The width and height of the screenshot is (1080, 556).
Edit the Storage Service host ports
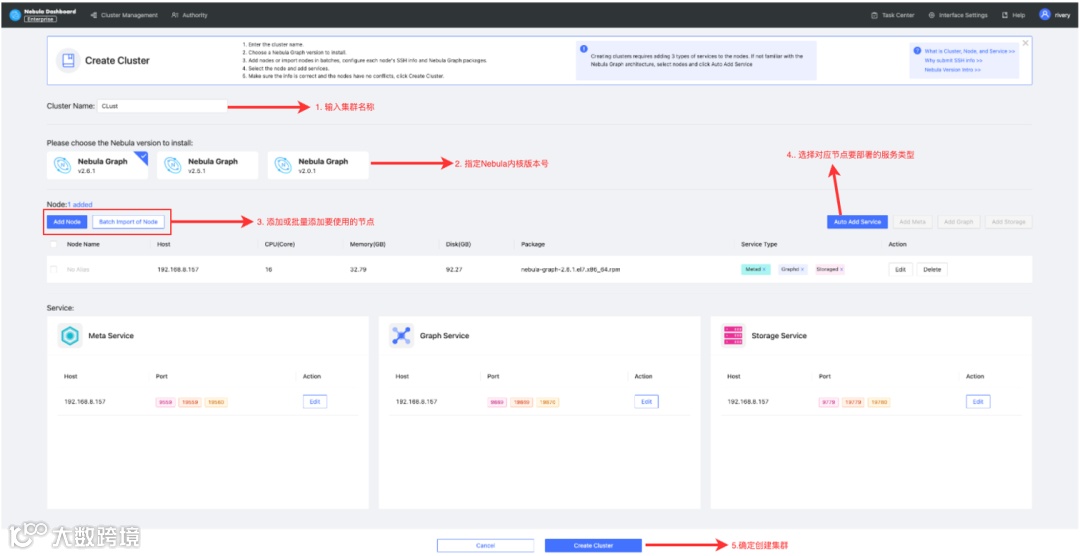978,402
